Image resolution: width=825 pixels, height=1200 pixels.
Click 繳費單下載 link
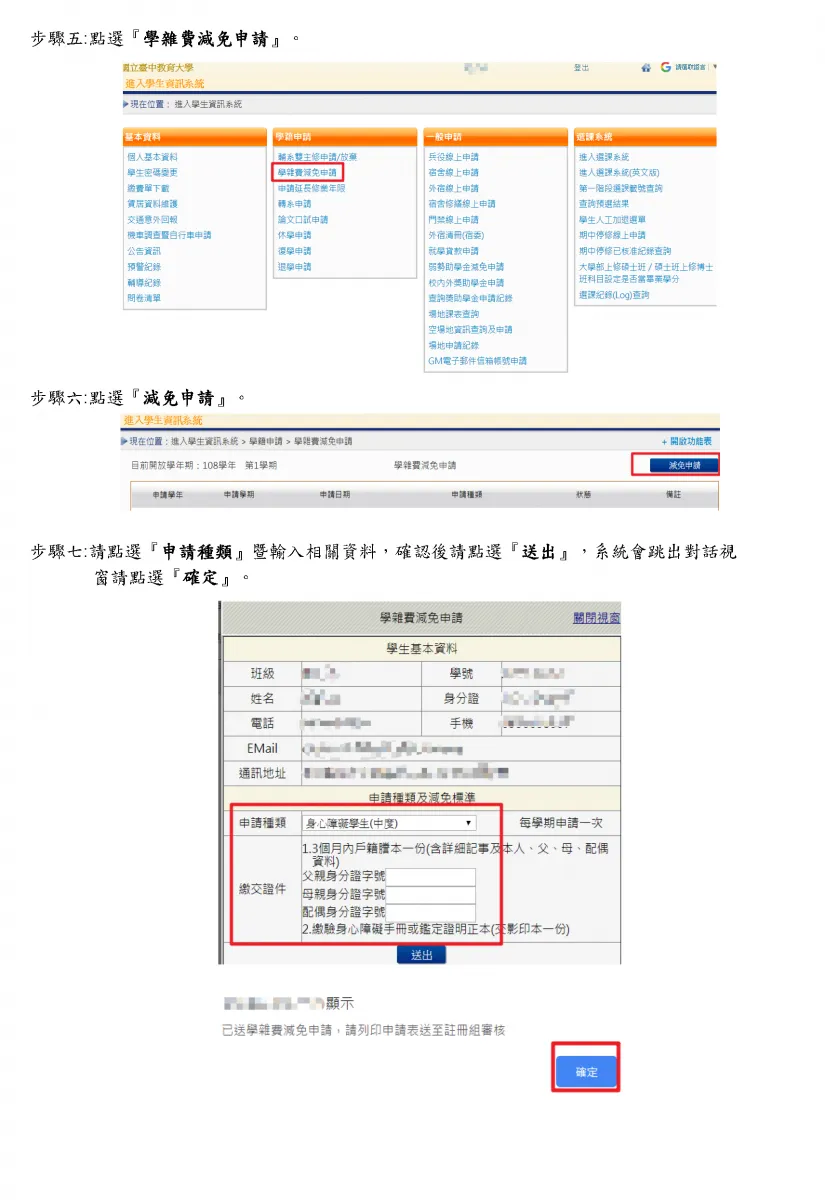(148, 188)
